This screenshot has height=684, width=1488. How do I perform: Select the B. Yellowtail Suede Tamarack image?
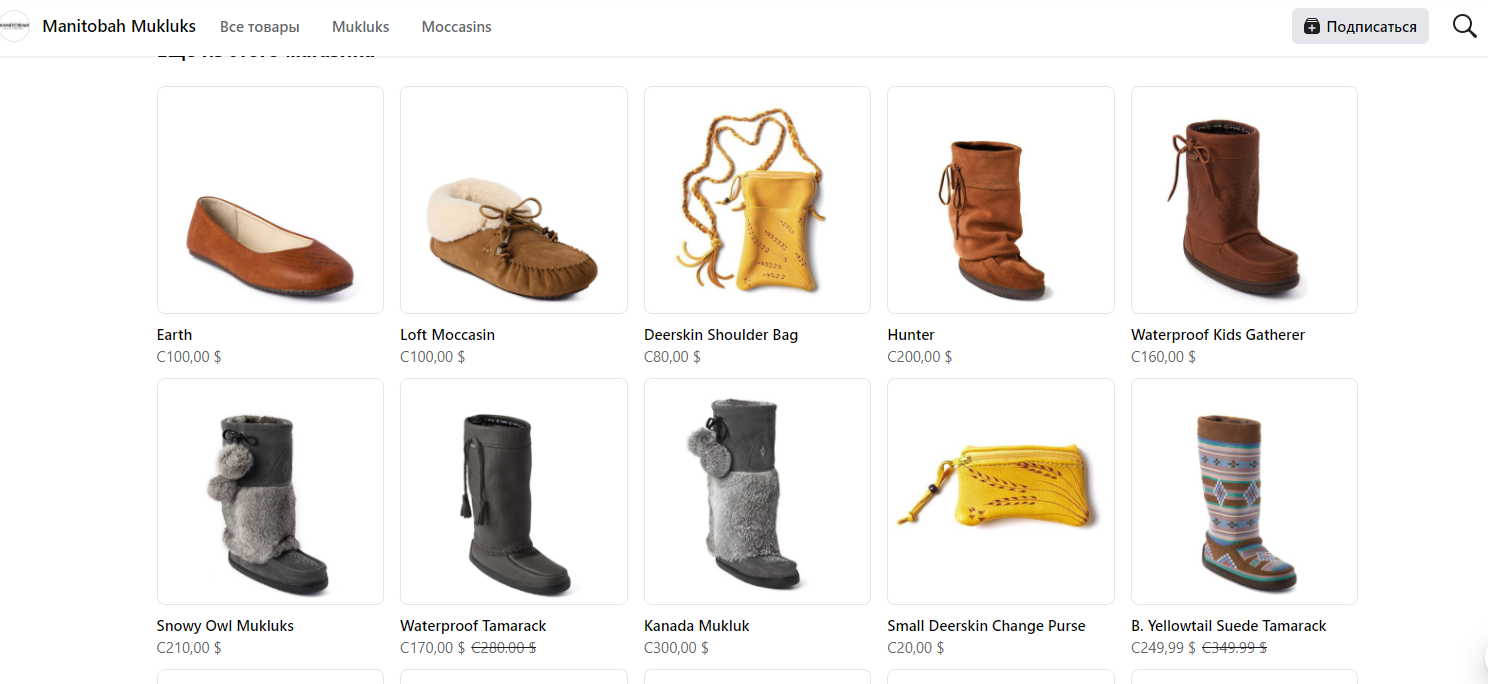[x=1244, y=491]
